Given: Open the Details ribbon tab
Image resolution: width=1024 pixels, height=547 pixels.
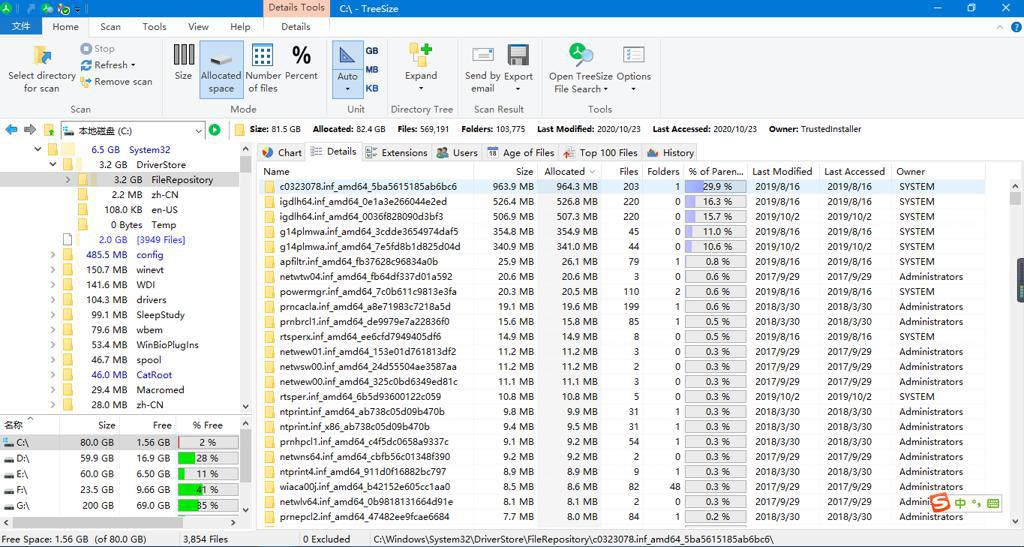Looking at the screenshot, I should 296,27.
